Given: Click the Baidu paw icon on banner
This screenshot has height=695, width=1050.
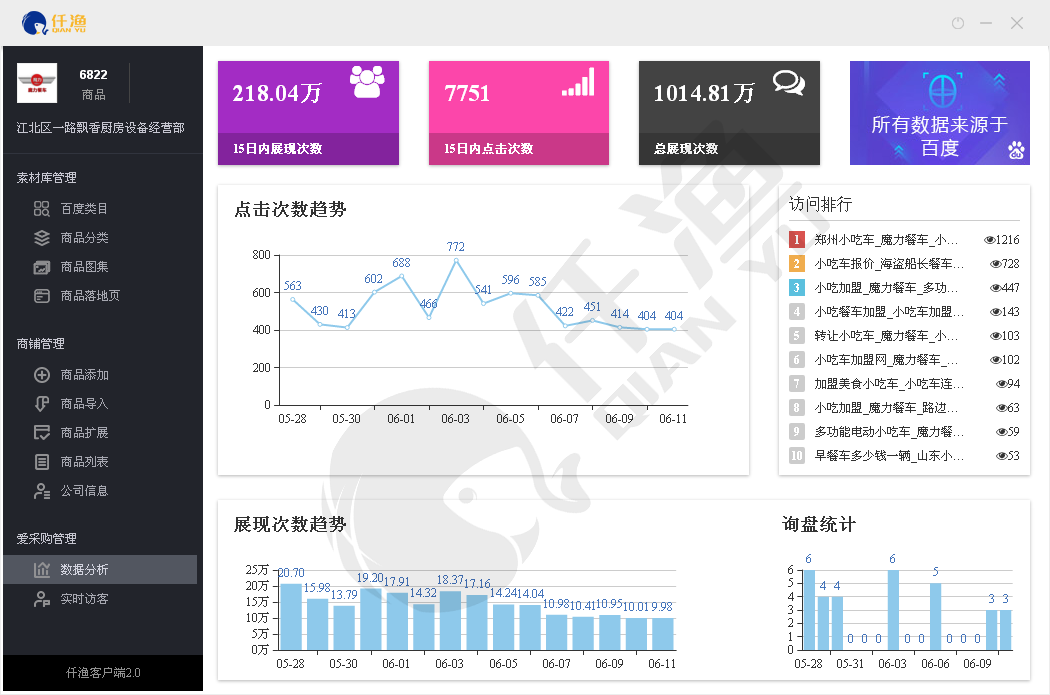Looking at the screenshot, I should click(x=1016, y=150).
